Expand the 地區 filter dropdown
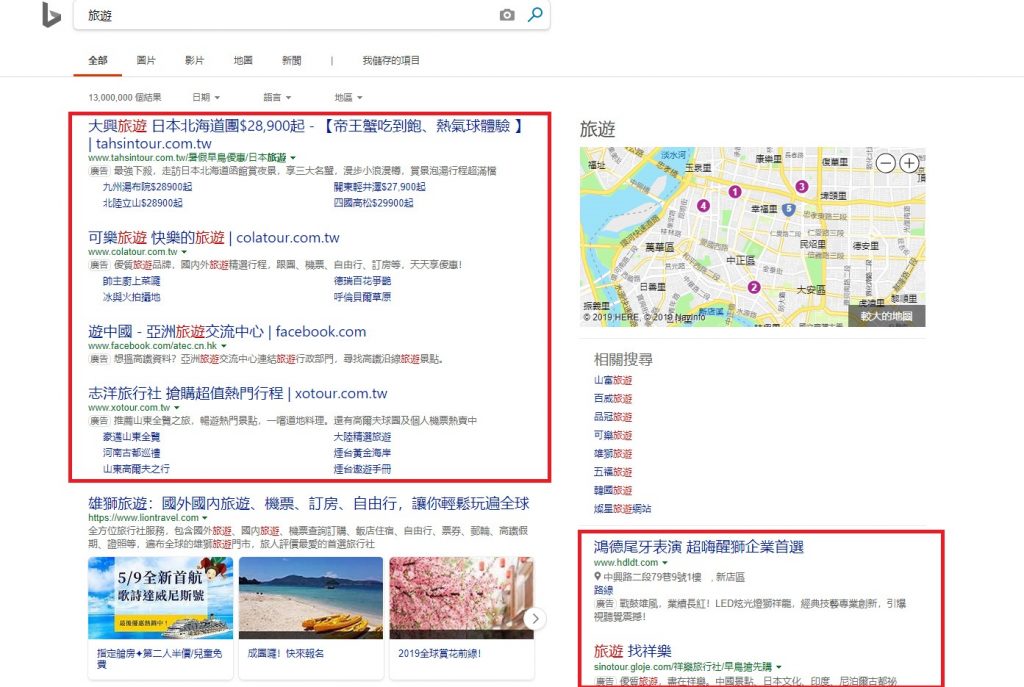This screenshot has height=687, width=1024. pyautogui.click(x=349, y=97)
